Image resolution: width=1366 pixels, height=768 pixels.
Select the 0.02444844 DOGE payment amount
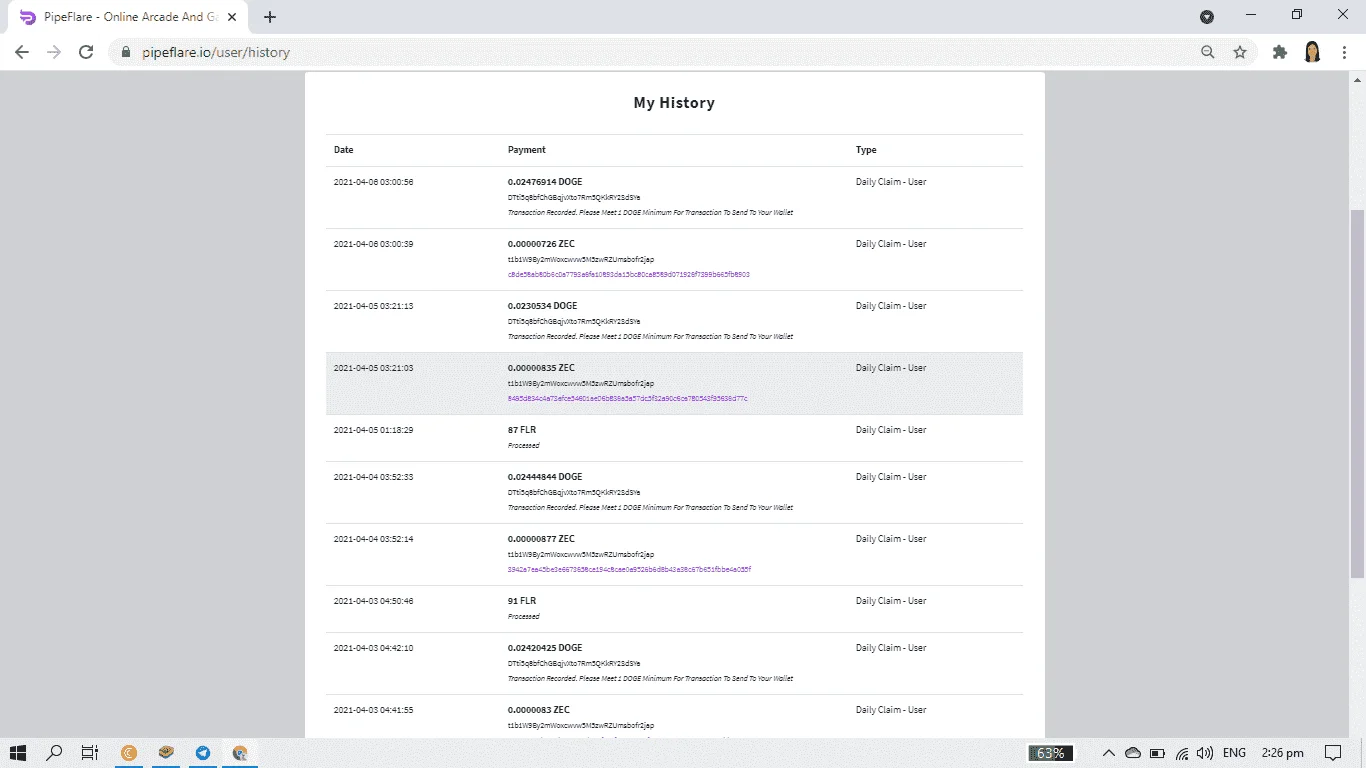tap(545, 477)
